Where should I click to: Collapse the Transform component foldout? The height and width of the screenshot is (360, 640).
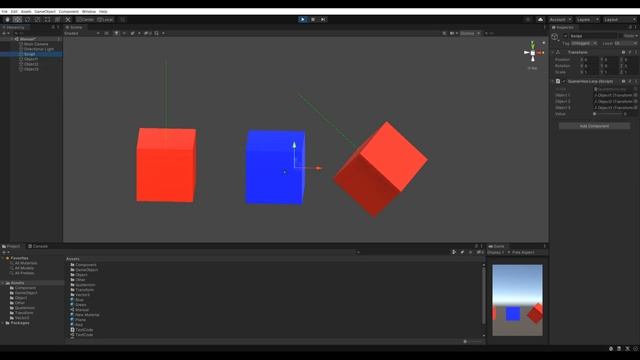click(553, 52)
